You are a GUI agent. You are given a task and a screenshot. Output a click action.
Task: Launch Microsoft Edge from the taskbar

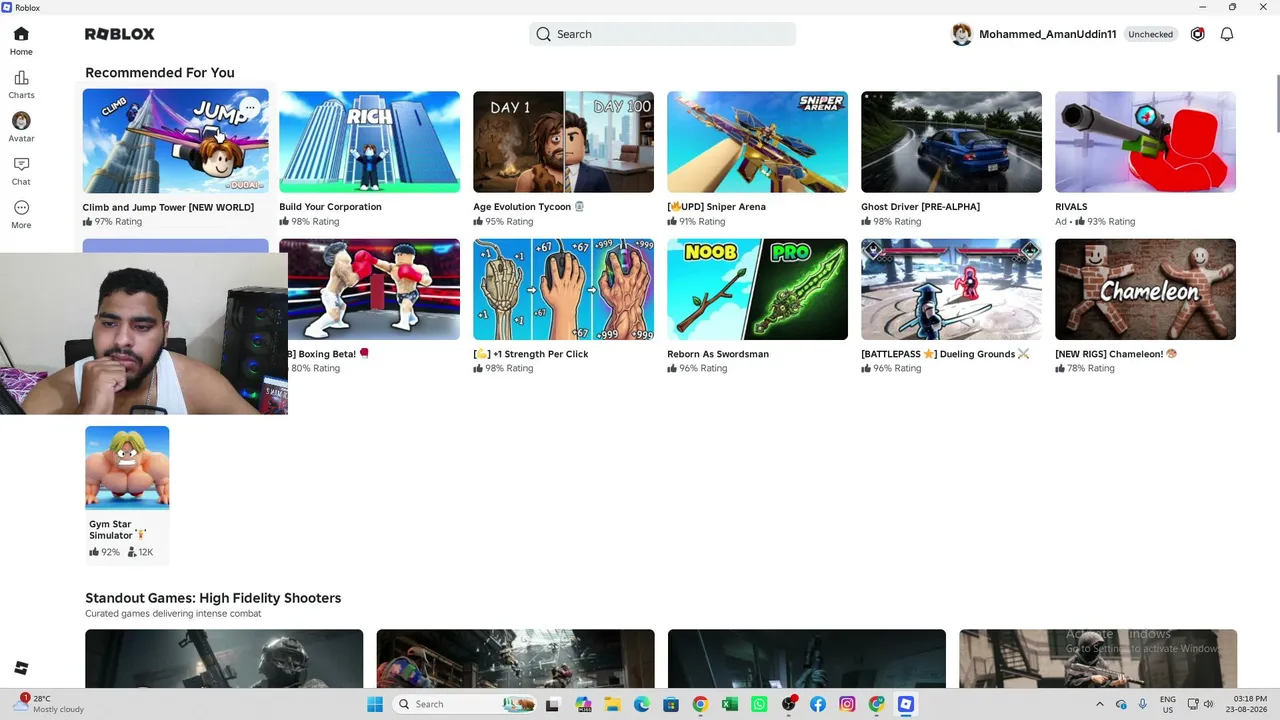coord(642,704)
